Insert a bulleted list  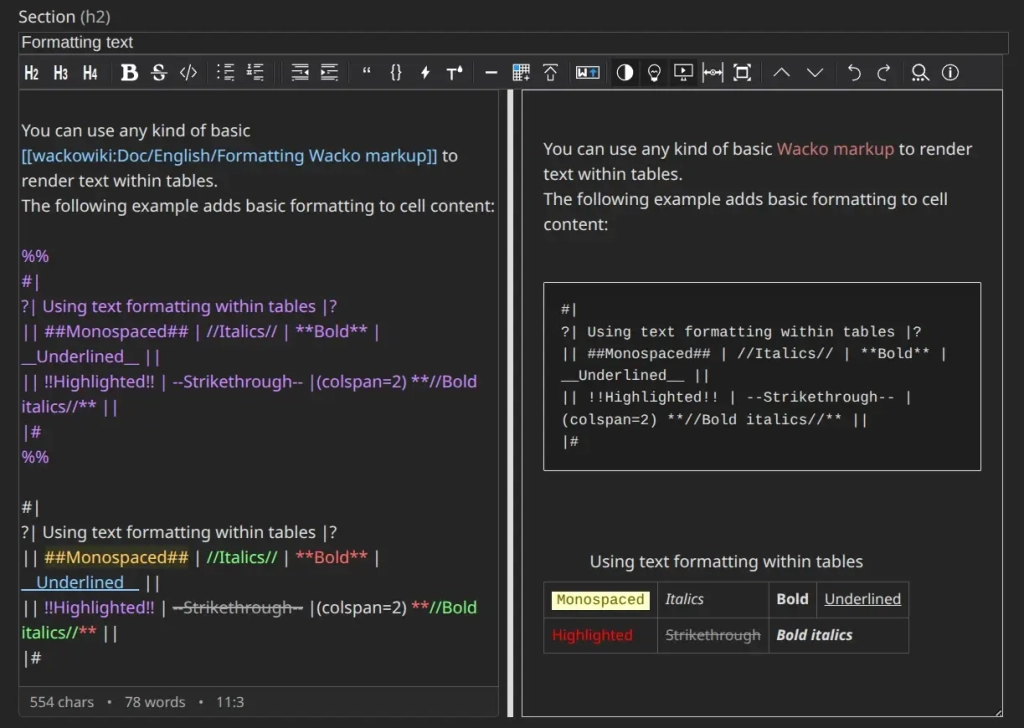[225, 72]
